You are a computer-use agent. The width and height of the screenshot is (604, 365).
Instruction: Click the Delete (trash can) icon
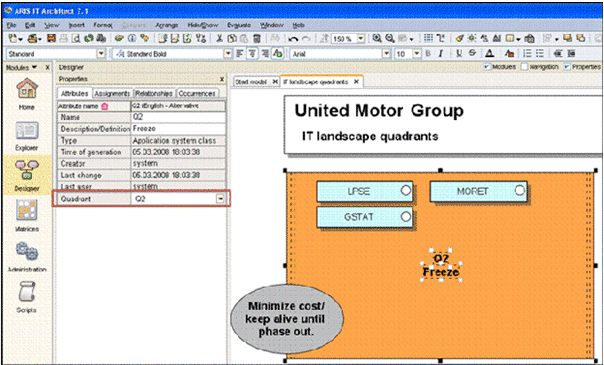coord(257,39)
